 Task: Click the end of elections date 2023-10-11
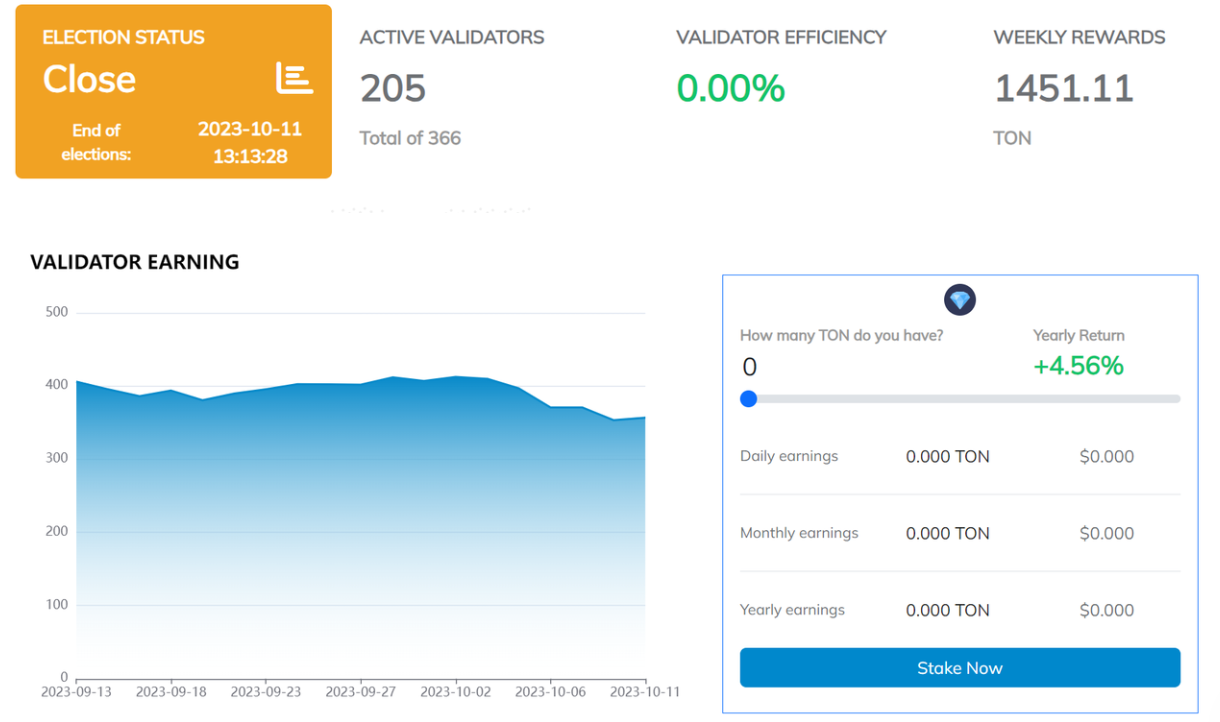pyautogui.click(x=250, y=129)
